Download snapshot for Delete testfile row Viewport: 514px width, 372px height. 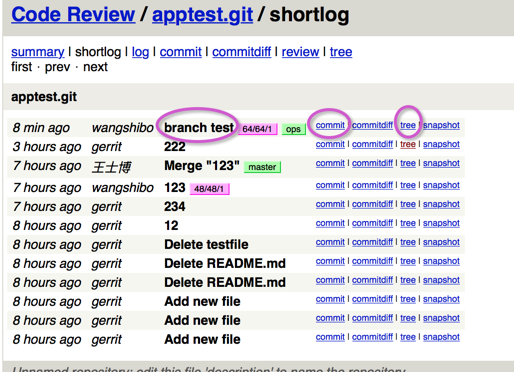pyautogui.click(x=441, y=242)
